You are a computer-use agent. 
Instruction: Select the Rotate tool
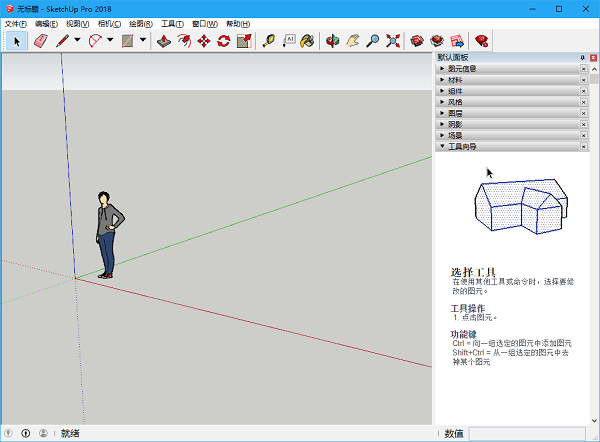pos(224,41)
